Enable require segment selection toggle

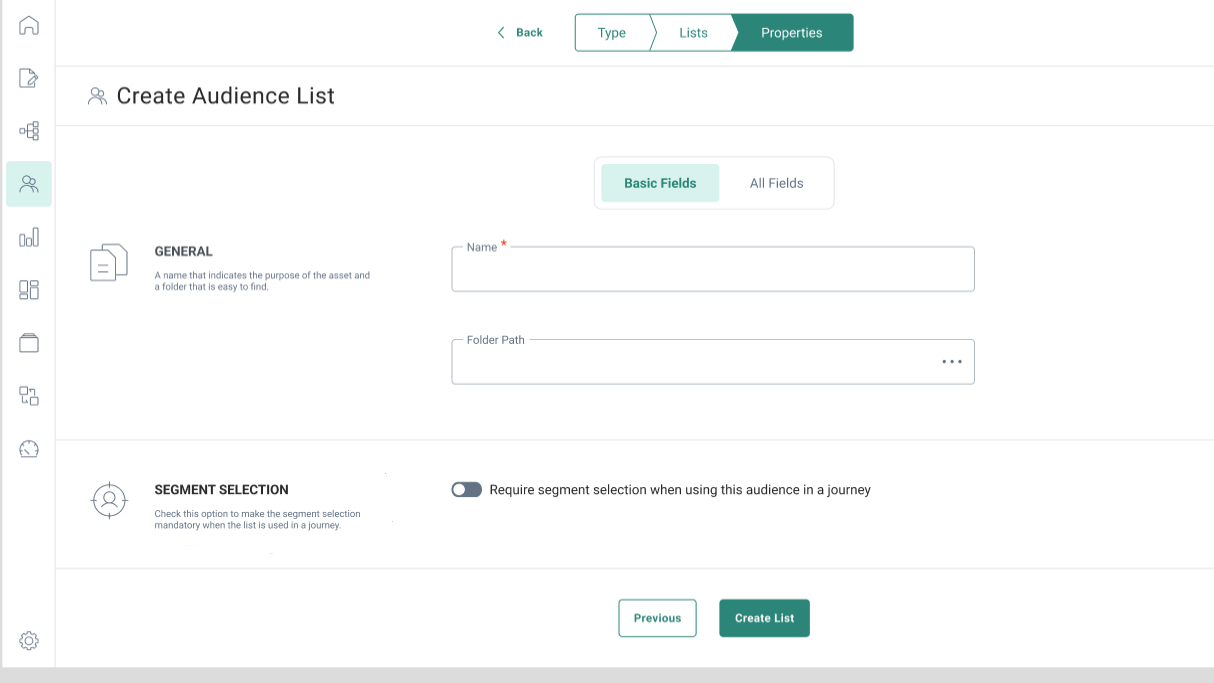(466, 490)
